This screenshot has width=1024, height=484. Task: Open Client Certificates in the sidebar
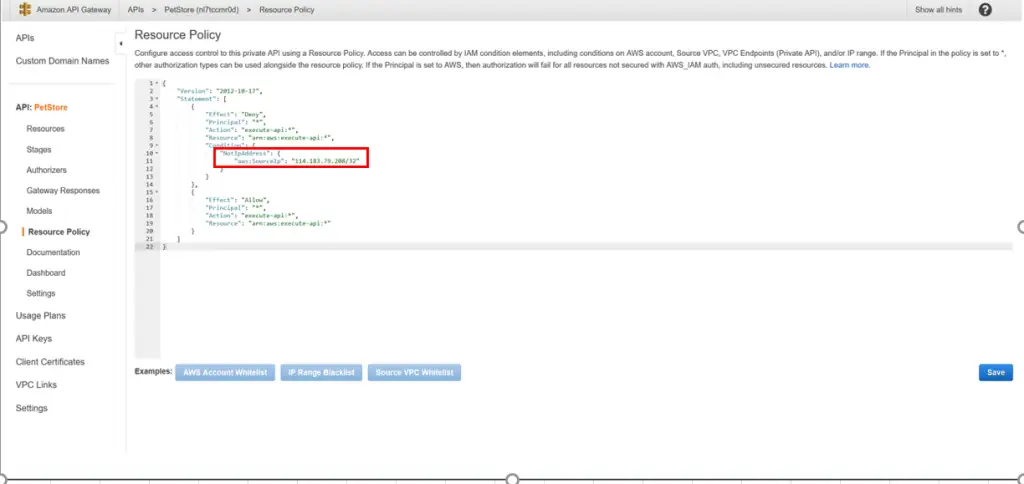tap(50, 362)
